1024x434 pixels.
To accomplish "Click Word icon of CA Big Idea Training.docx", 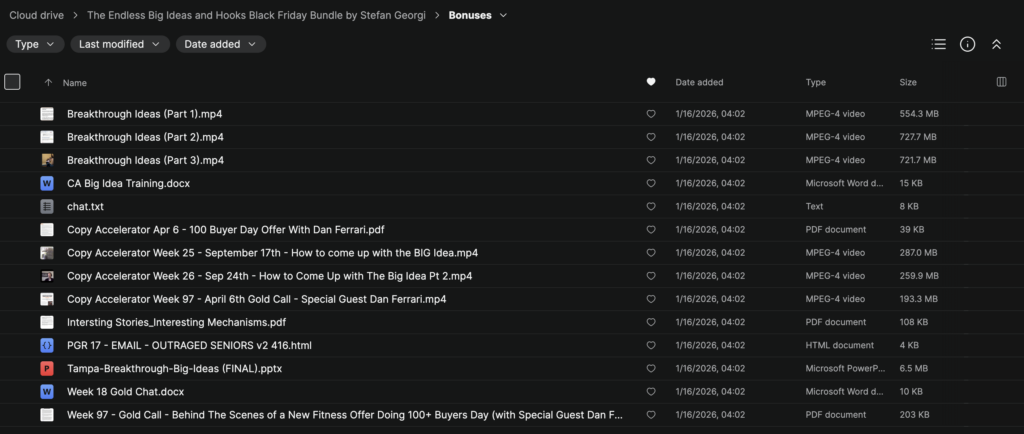I will pyautogui.click(x=47, y=183).
